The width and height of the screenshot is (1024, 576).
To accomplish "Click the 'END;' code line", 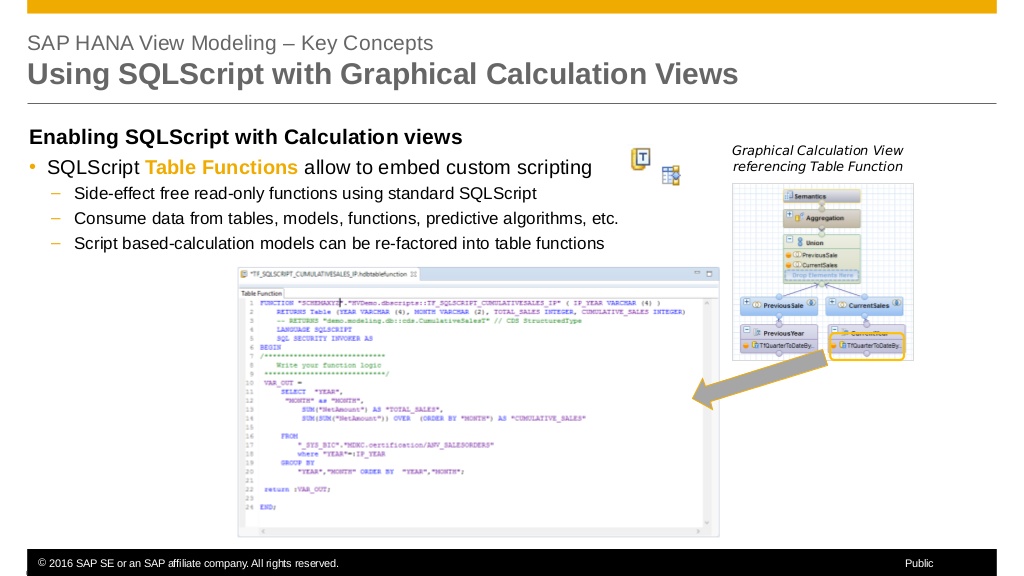I will pos(268,507).
